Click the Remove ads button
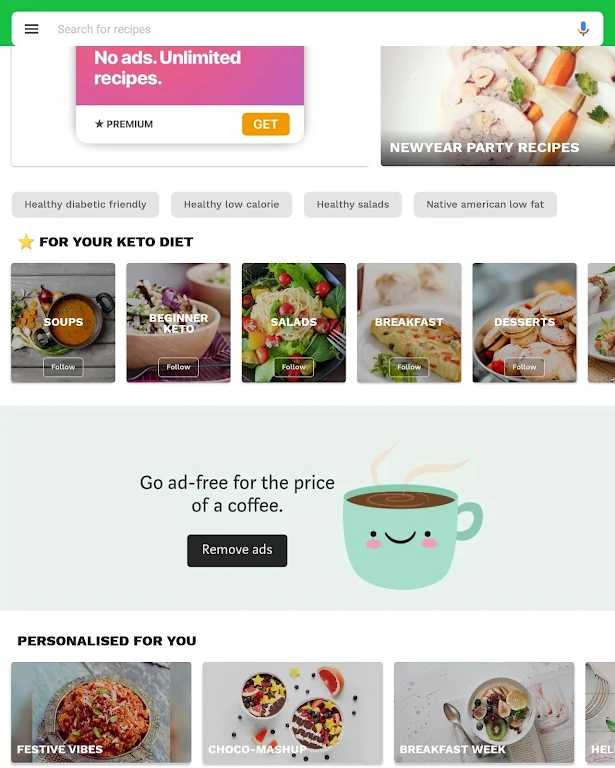This screenshot has width=615, height=768. pos(237,551)
